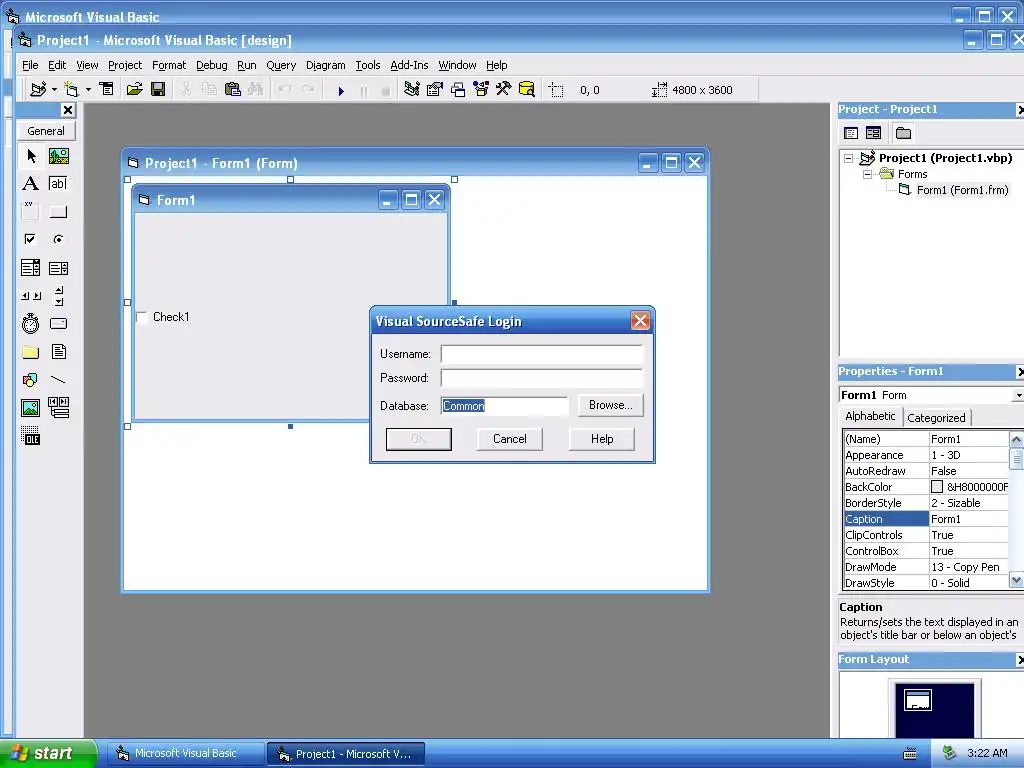
Task: Toggle the Check1 checkbox on Form1
Action: tap(142, 317)
